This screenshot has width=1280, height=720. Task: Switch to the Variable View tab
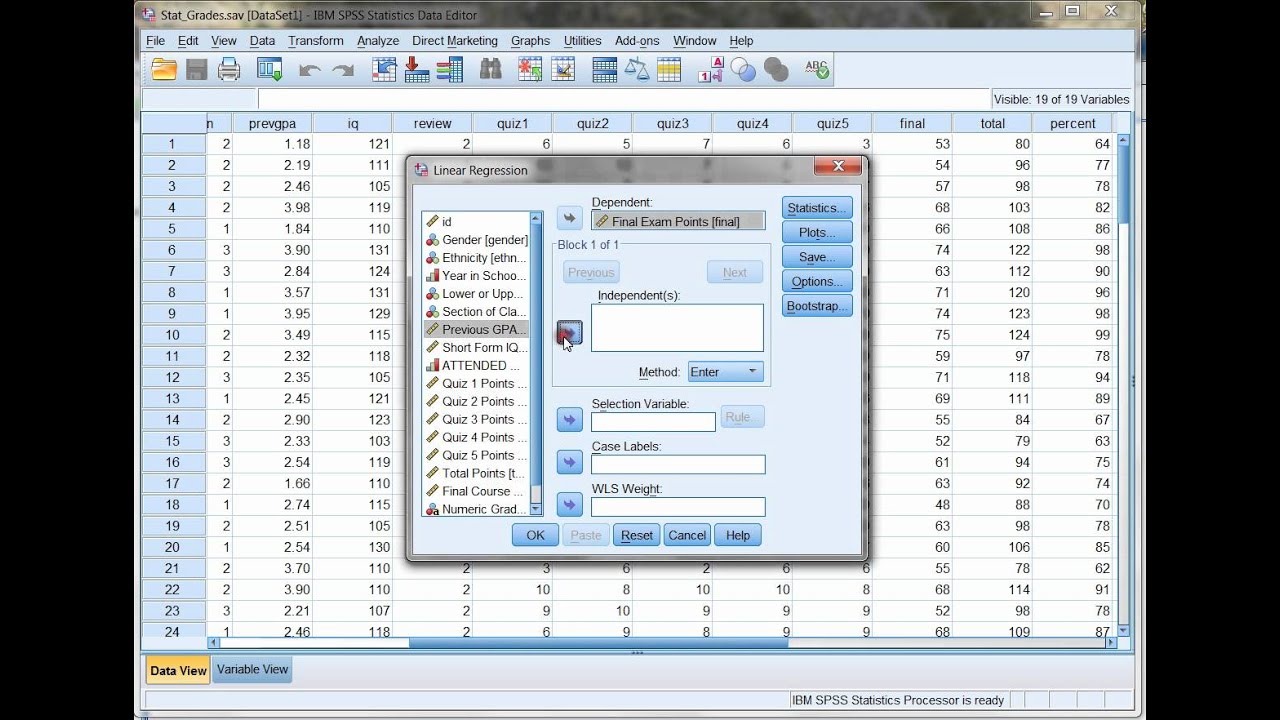point(252,669)
